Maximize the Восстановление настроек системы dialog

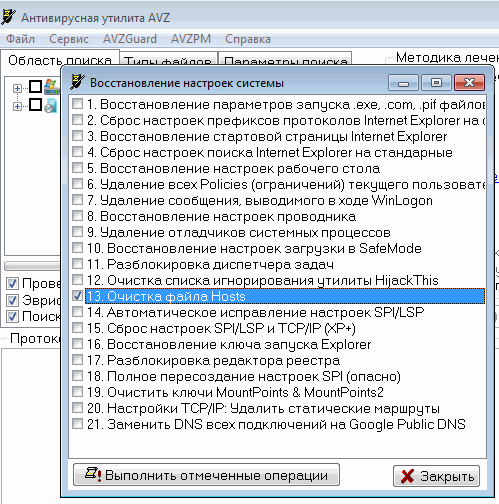coord(436,82)
